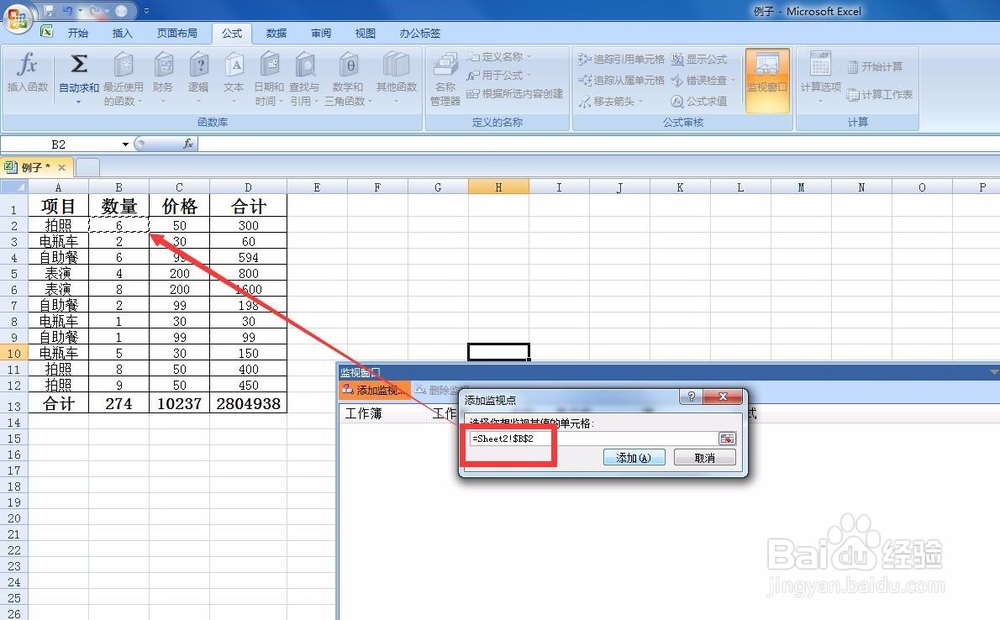
Task: Click Trace Dependents (追踪从属单元格)
Action: pos(621,80)
